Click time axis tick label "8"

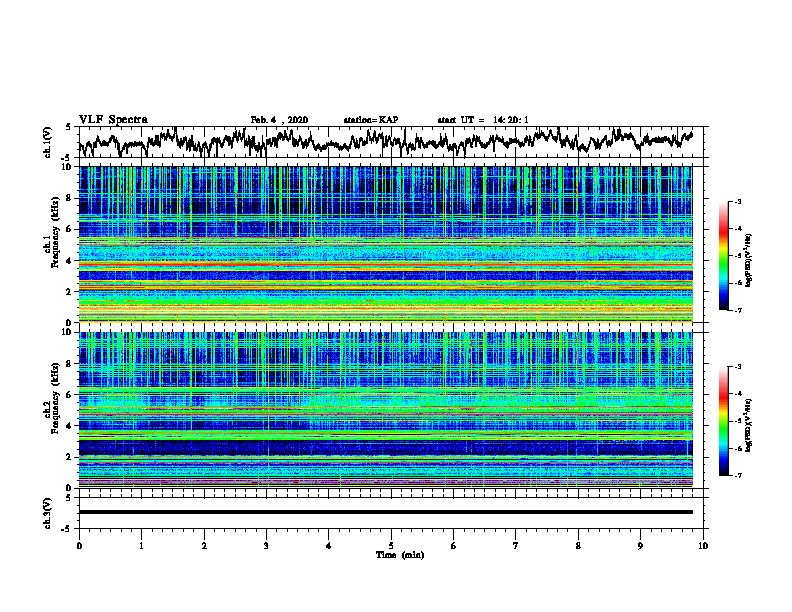point(578,546)
